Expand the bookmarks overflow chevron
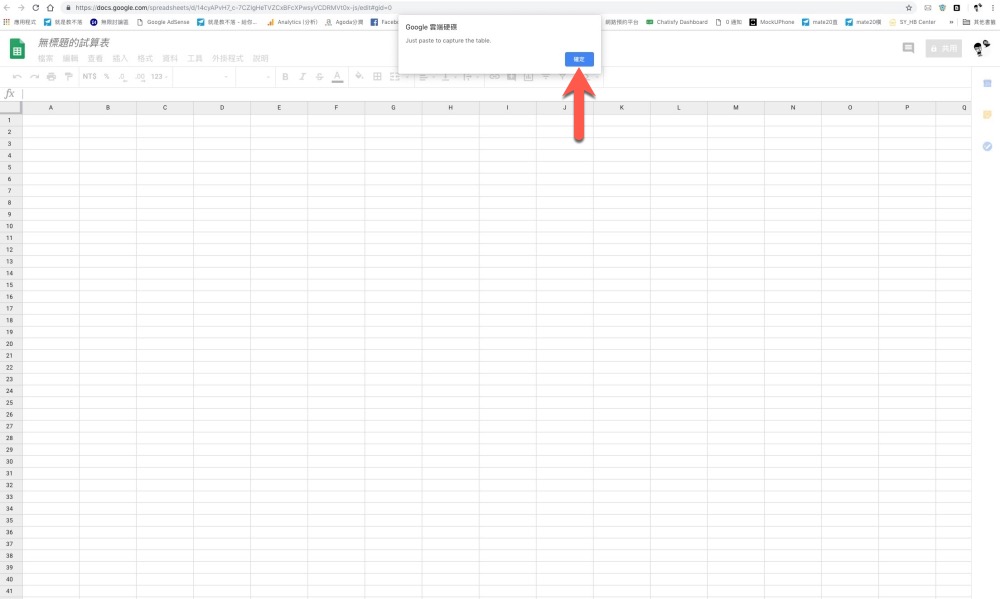Screen dimensions: 1000x599 point(951,22)
